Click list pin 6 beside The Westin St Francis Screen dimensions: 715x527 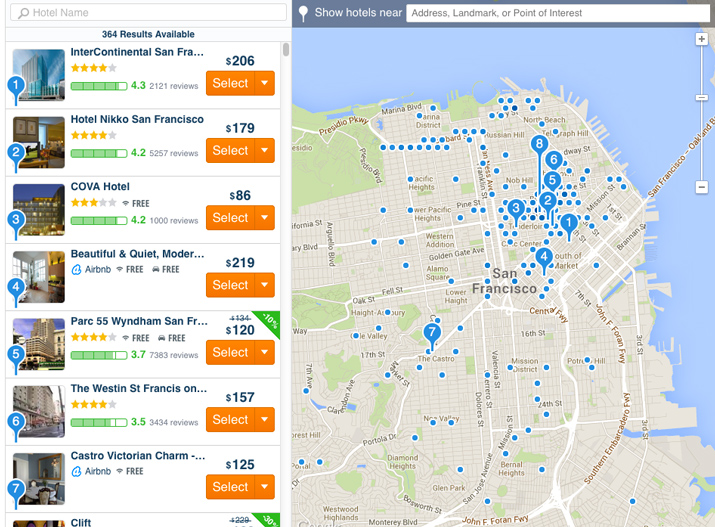(16, 422)
